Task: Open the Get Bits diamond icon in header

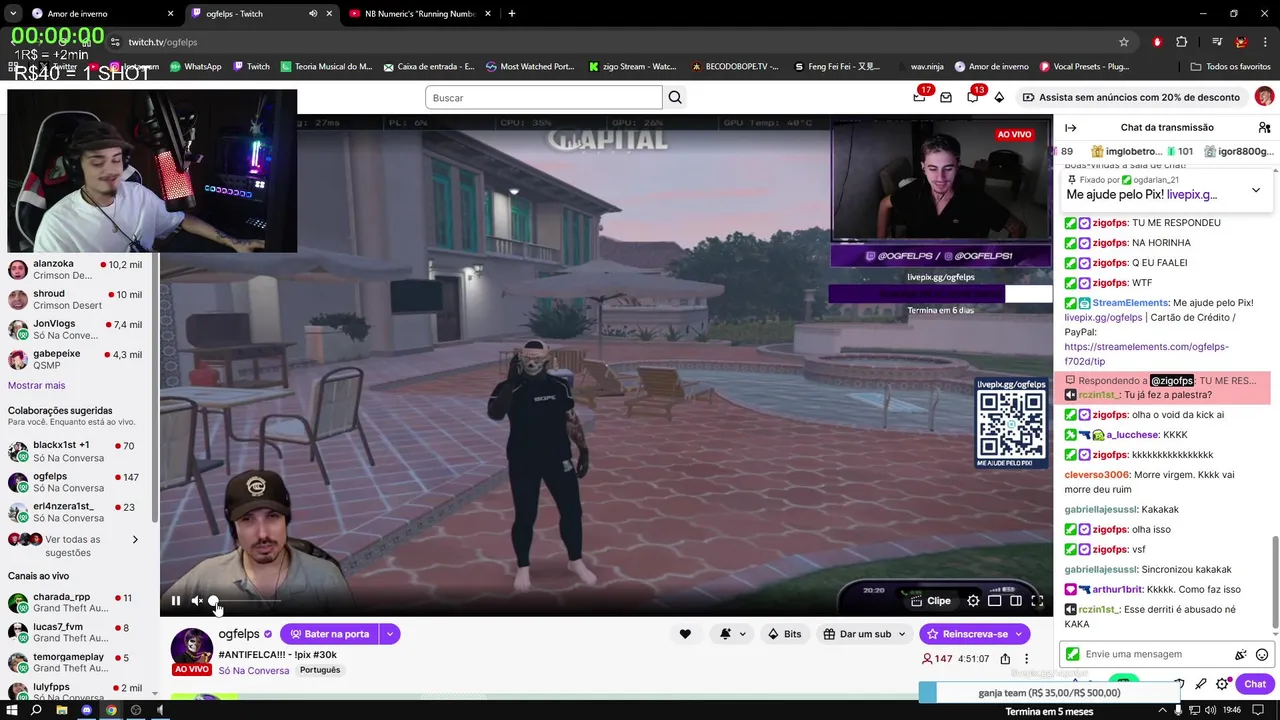Action: pos(999,97)
